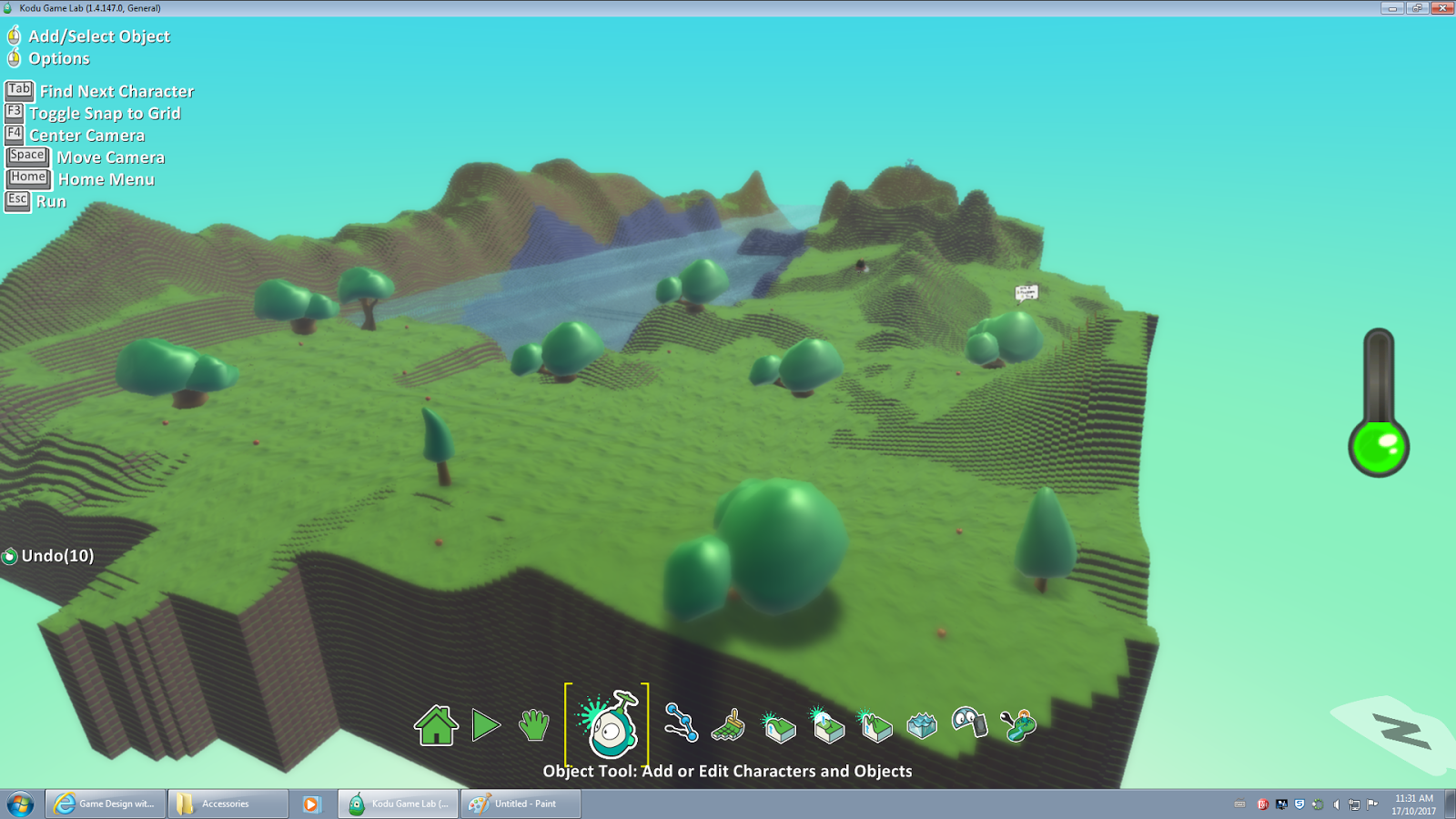Click the Kodu window title bar icon
The height and width of the screenshot is (819, 1456).
8,8
